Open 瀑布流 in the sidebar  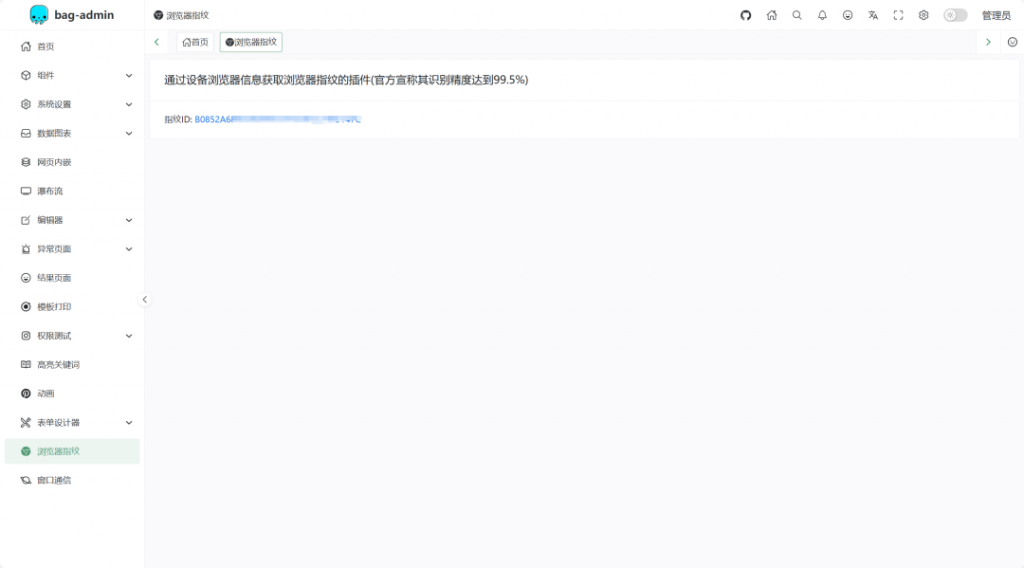tap(72, 191)
